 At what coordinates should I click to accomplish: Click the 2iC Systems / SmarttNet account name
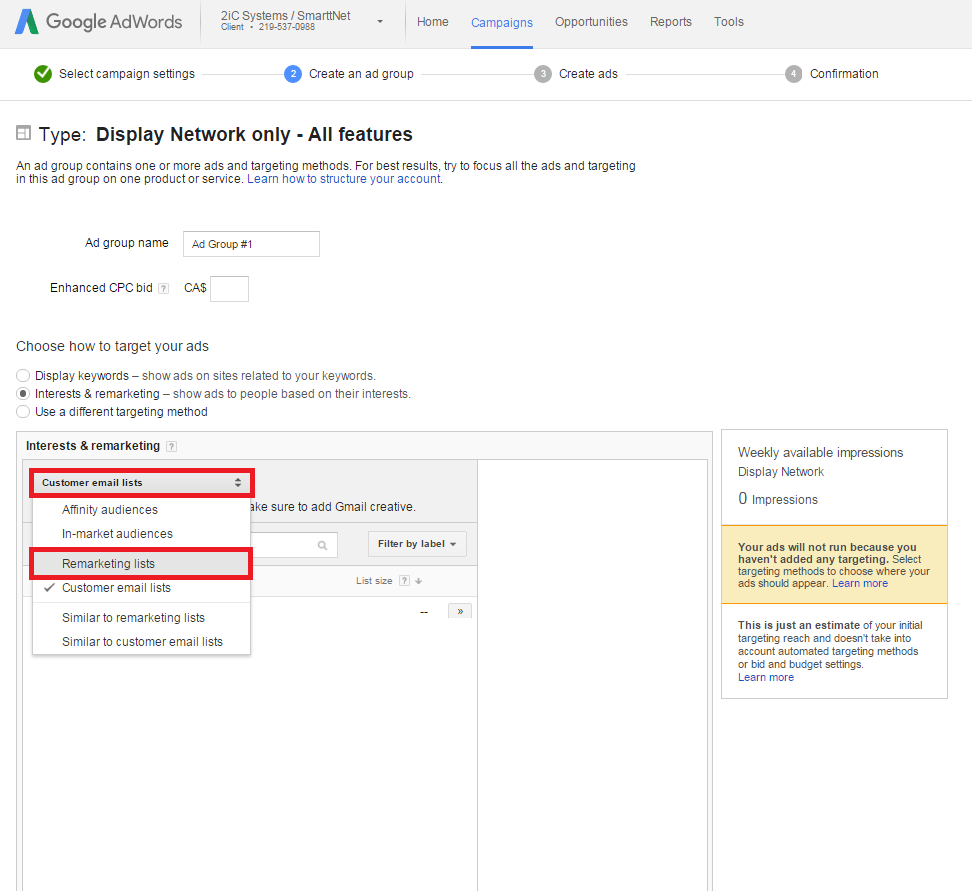(285, 16)
